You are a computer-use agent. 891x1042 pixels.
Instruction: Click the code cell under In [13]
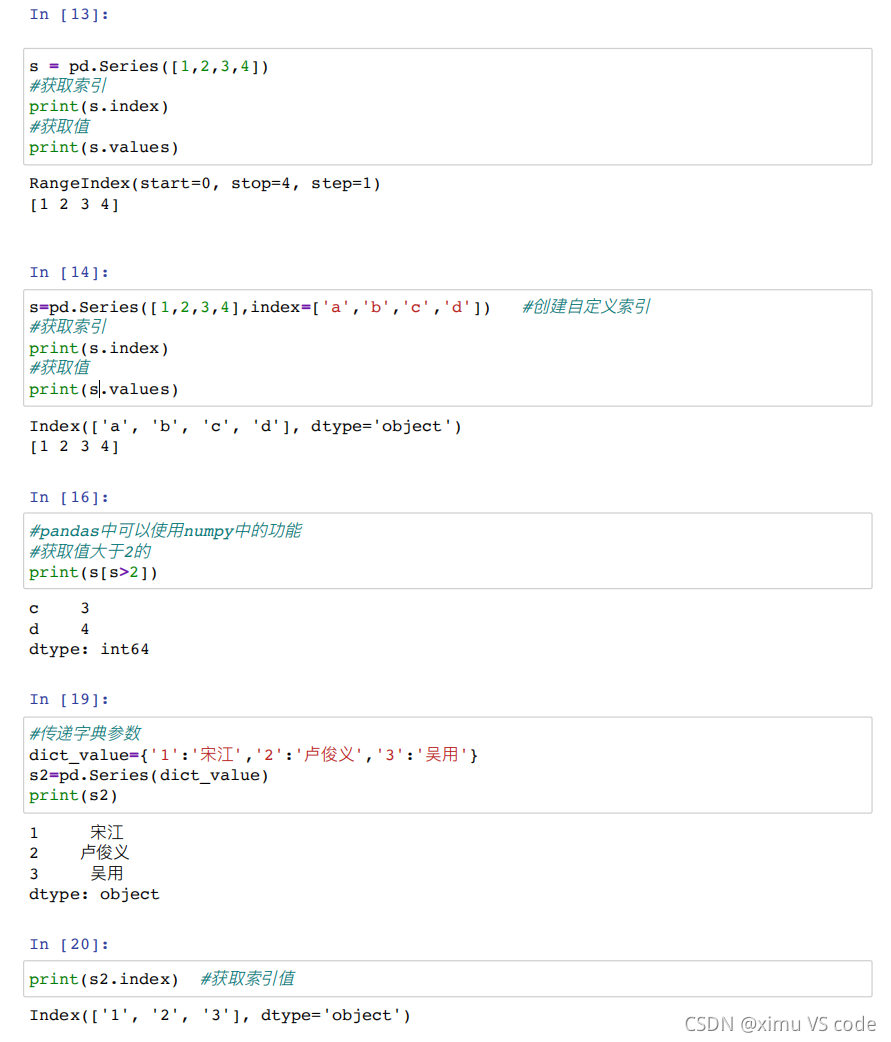[x=447, y=106]
